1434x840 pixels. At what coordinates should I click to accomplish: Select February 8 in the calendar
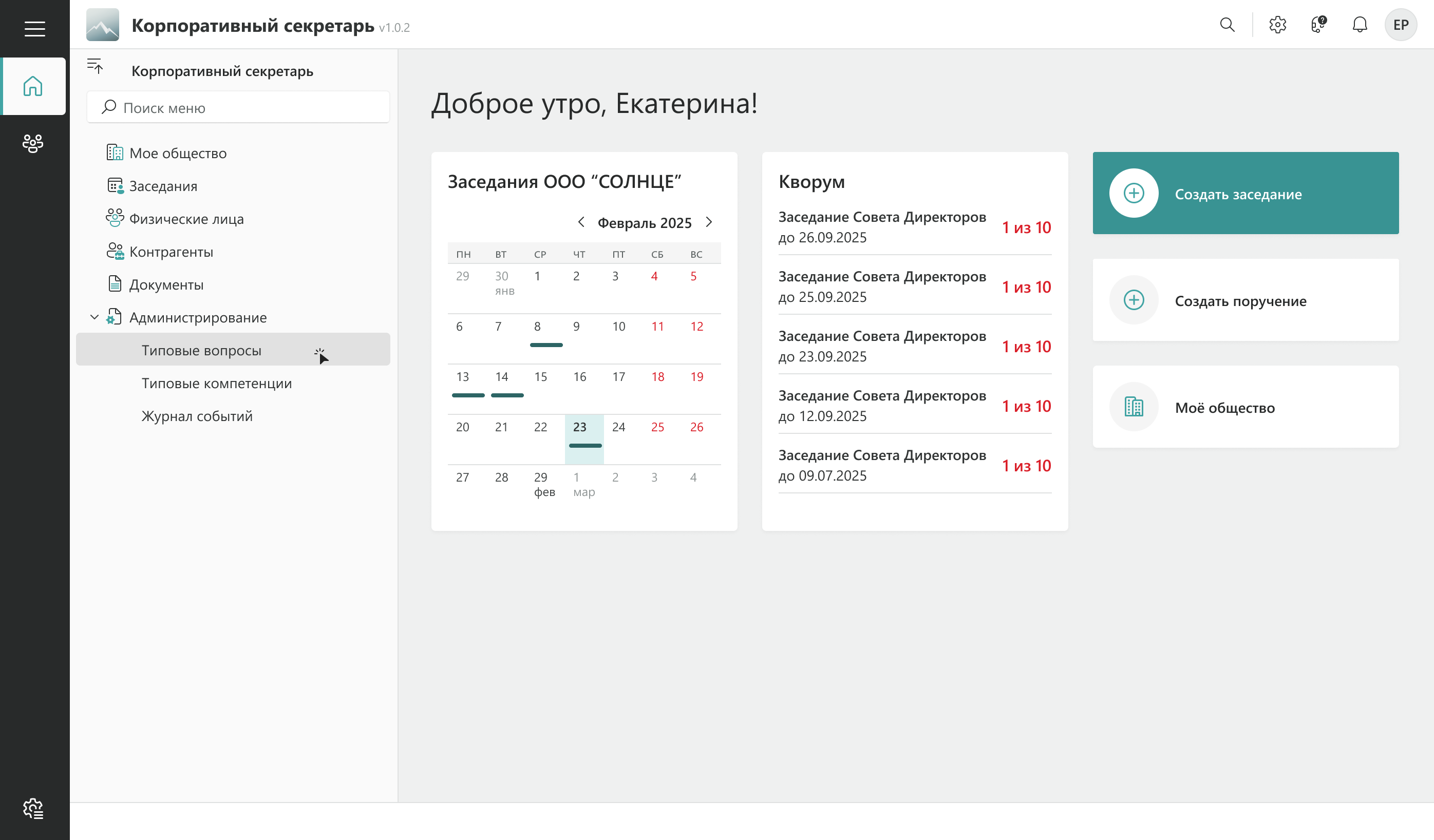pyautogui.click(x=538, y=327)
